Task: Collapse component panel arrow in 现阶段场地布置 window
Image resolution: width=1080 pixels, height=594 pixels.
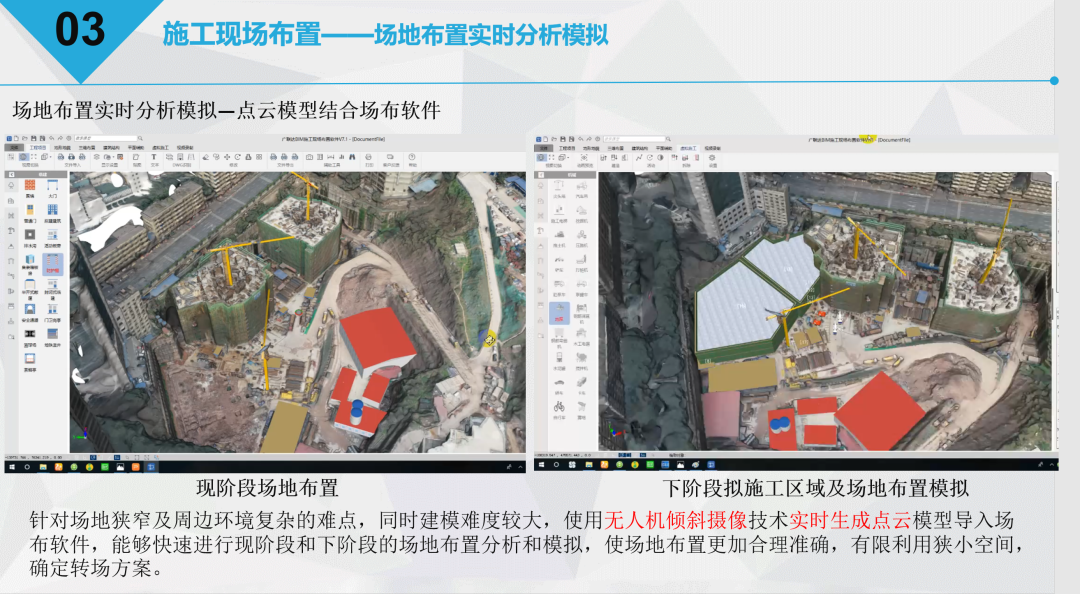Action: [11, 174]
